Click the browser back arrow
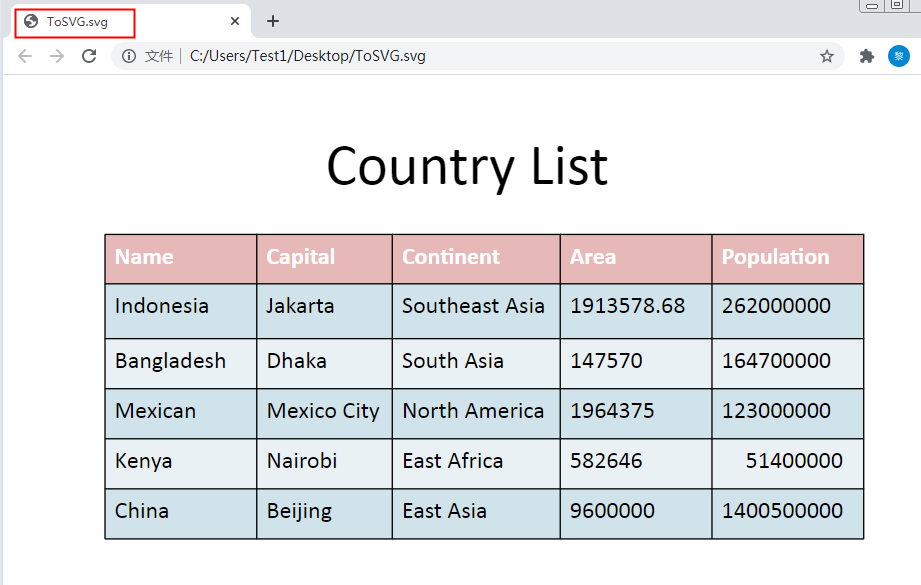This screenshot has height=585, width=921. (25, 56)
